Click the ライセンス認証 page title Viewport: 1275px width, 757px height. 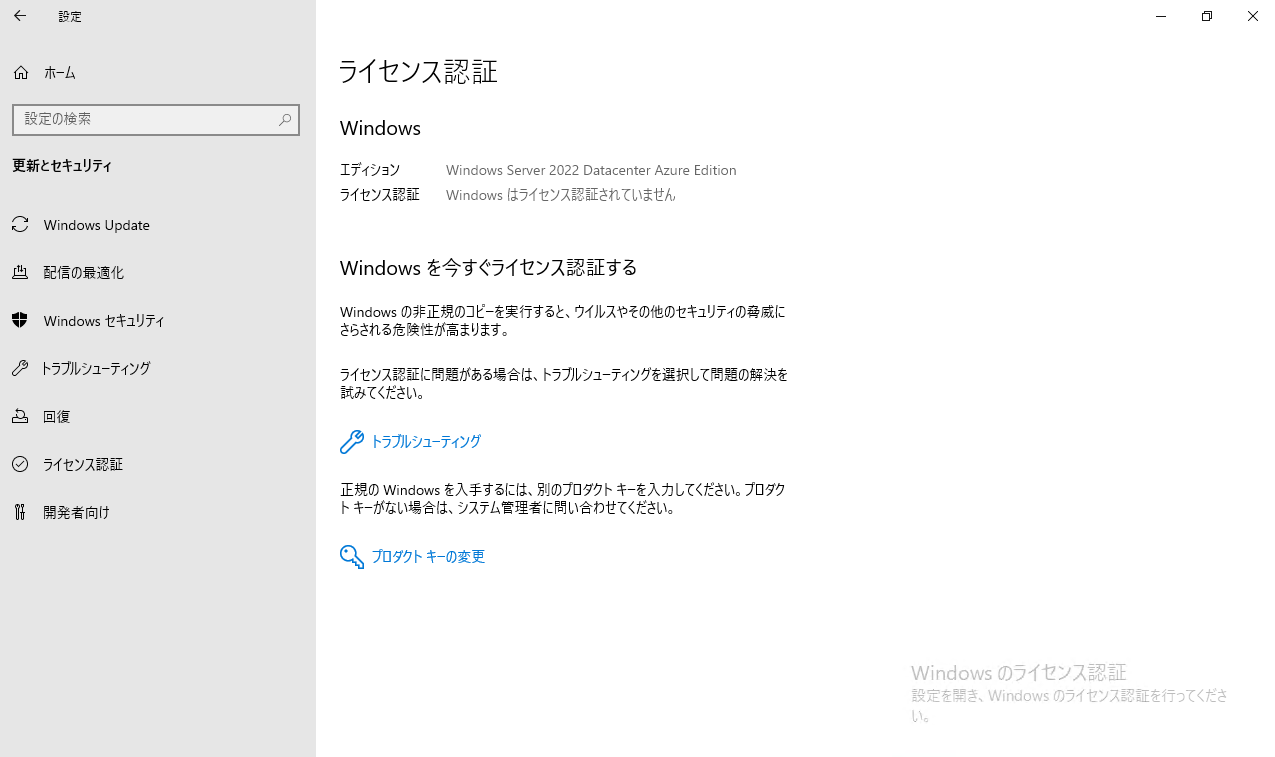pos(418,72)
